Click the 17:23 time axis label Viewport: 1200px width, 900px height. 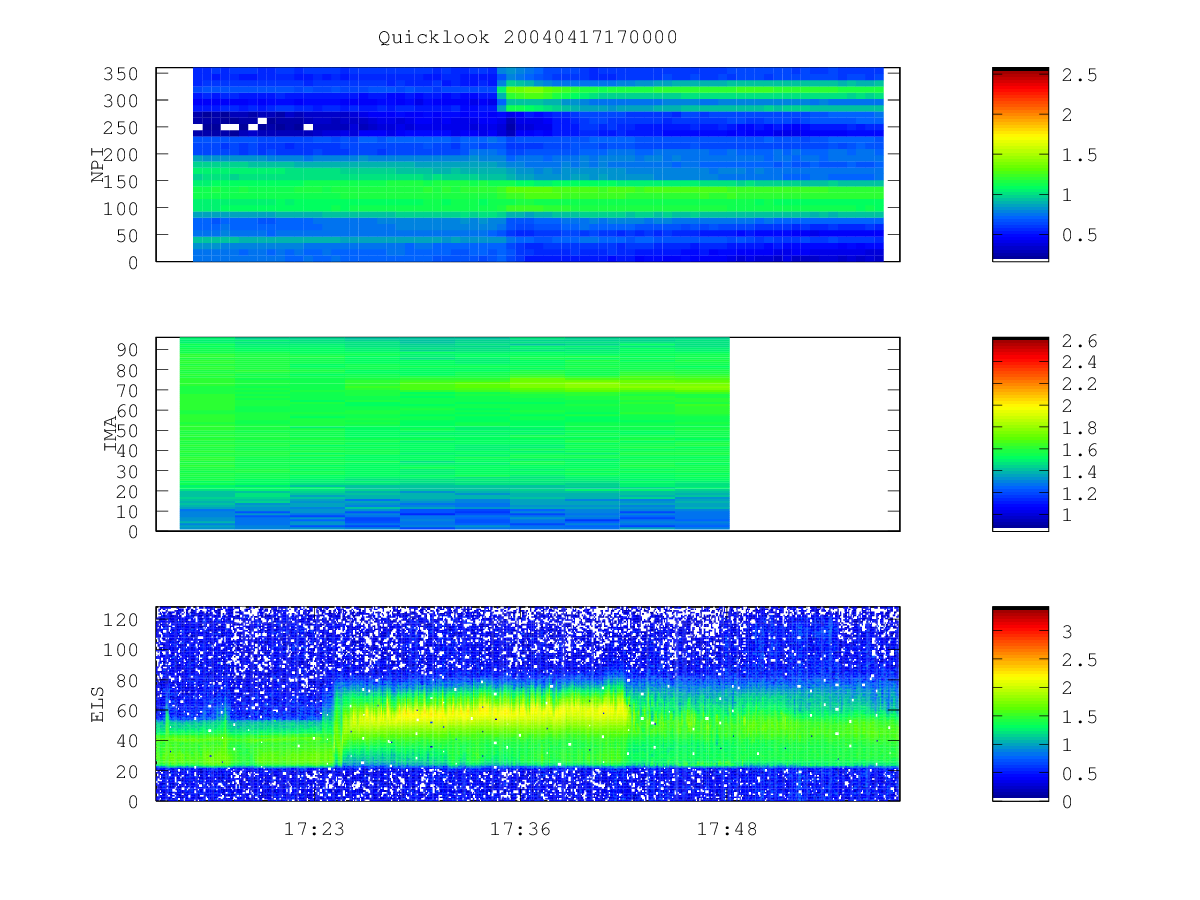click(314, 829)
